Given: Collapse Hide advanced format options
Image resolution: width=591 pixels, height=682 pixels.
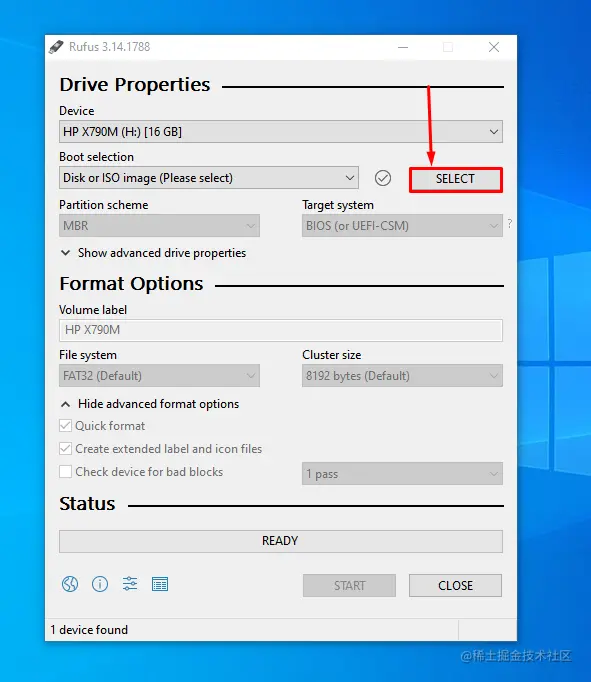Looking at the screenshot, I should [x=150, y=404].
